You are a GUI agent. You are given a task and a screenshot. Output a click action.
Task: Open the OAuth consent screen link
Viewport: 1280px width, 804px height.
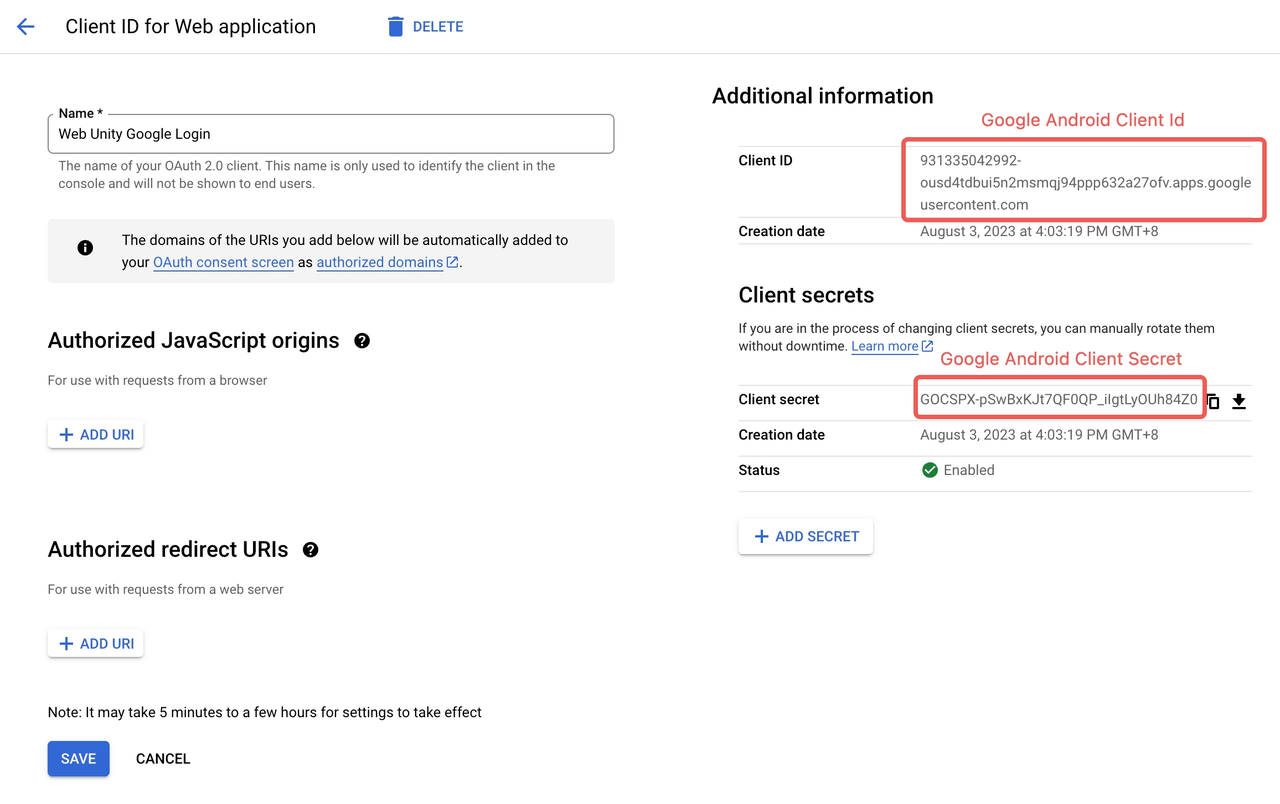(x=223, y=262)
